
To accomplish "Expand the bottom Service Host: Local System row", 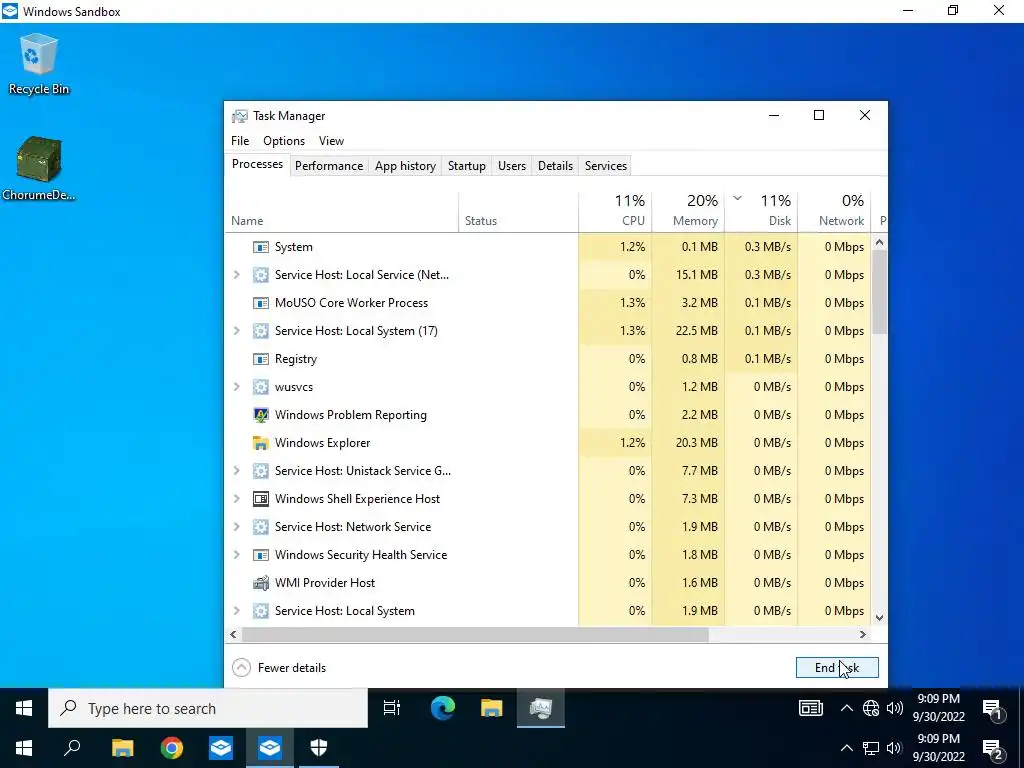I will pyautogui.click(x=236, y=611).
